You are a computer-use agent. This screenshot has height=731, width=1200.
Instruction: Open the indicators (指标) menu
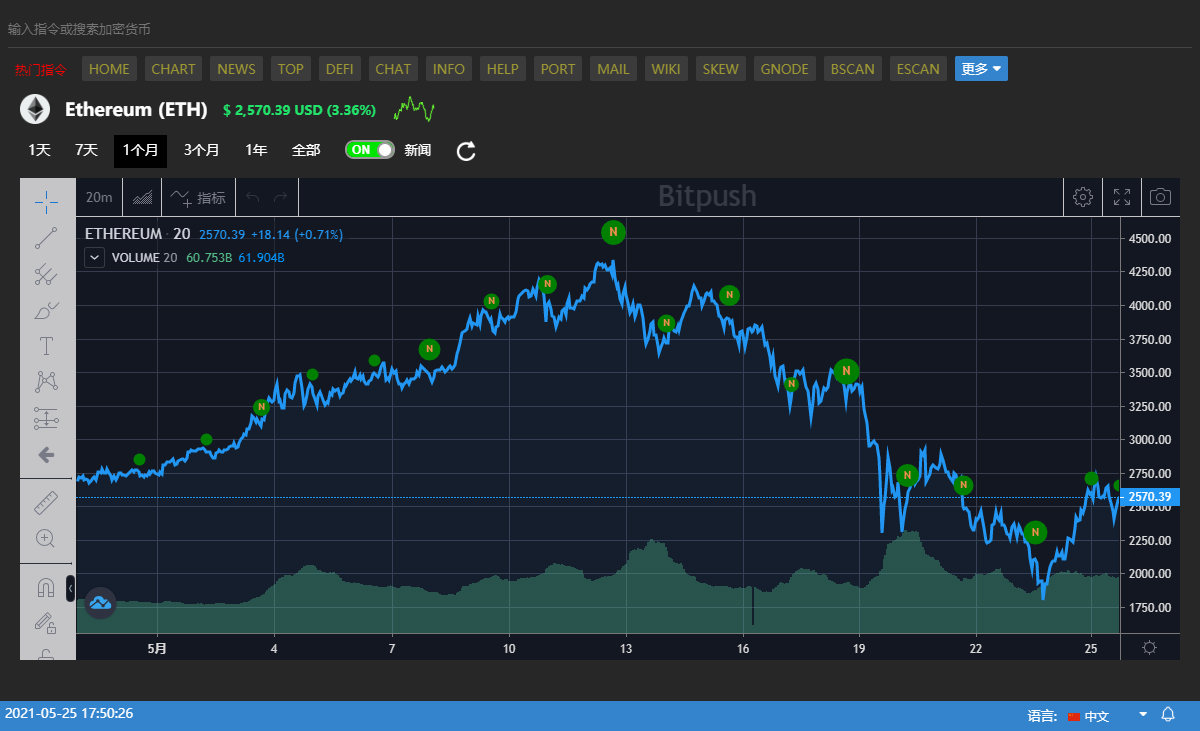click(x=198, y=198)
